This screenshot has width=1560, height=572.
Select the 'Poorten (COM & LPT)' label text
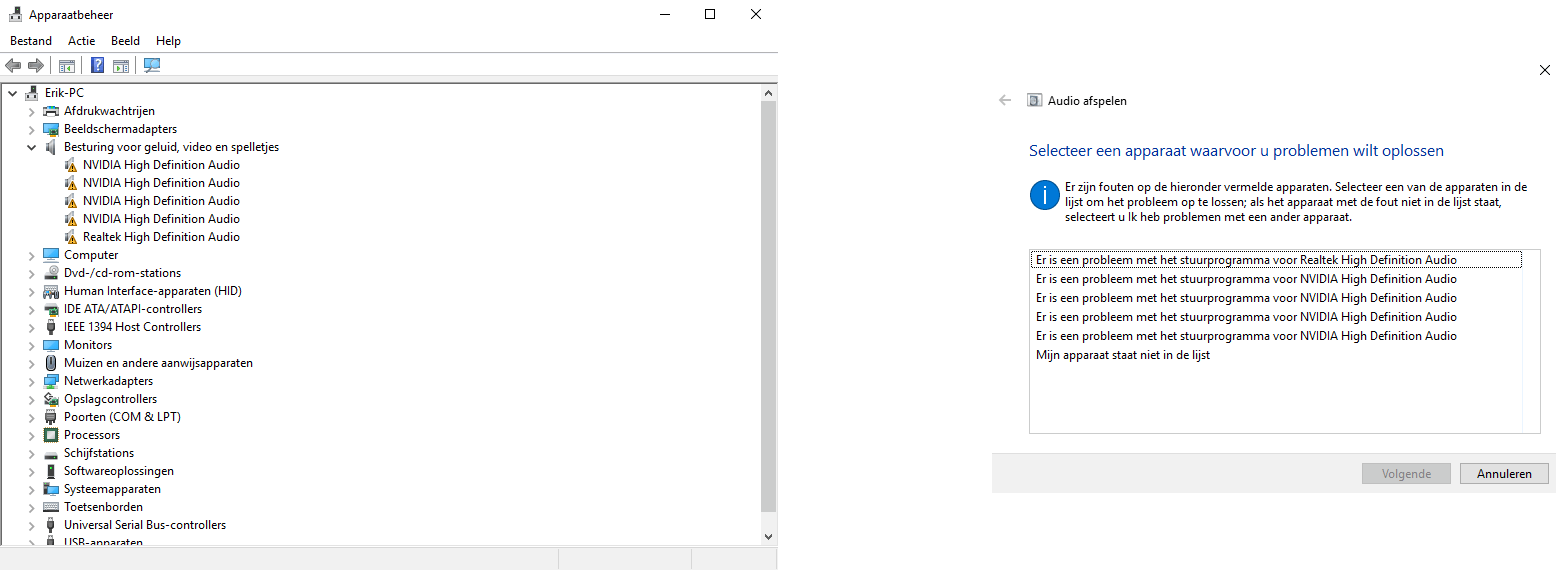coord(122,417)
